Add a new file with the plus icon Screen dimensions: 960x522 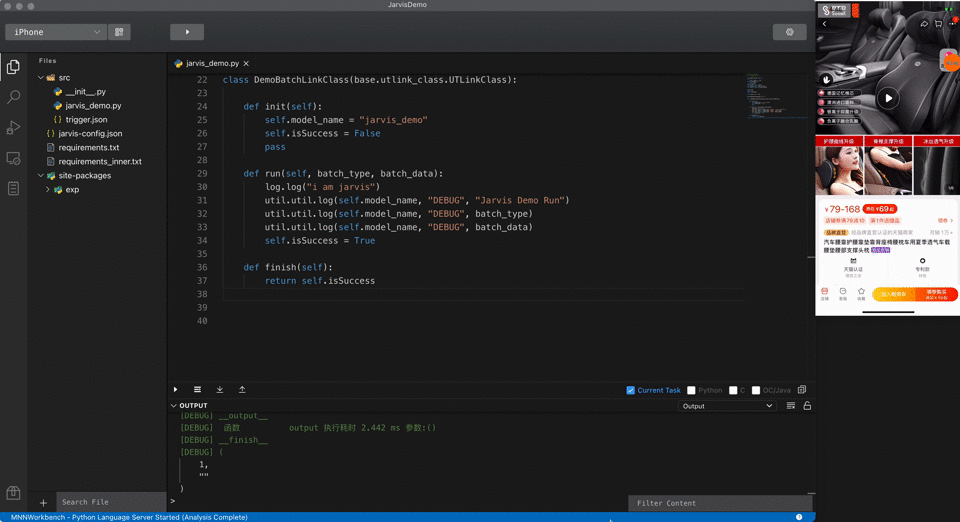[43, 503]
